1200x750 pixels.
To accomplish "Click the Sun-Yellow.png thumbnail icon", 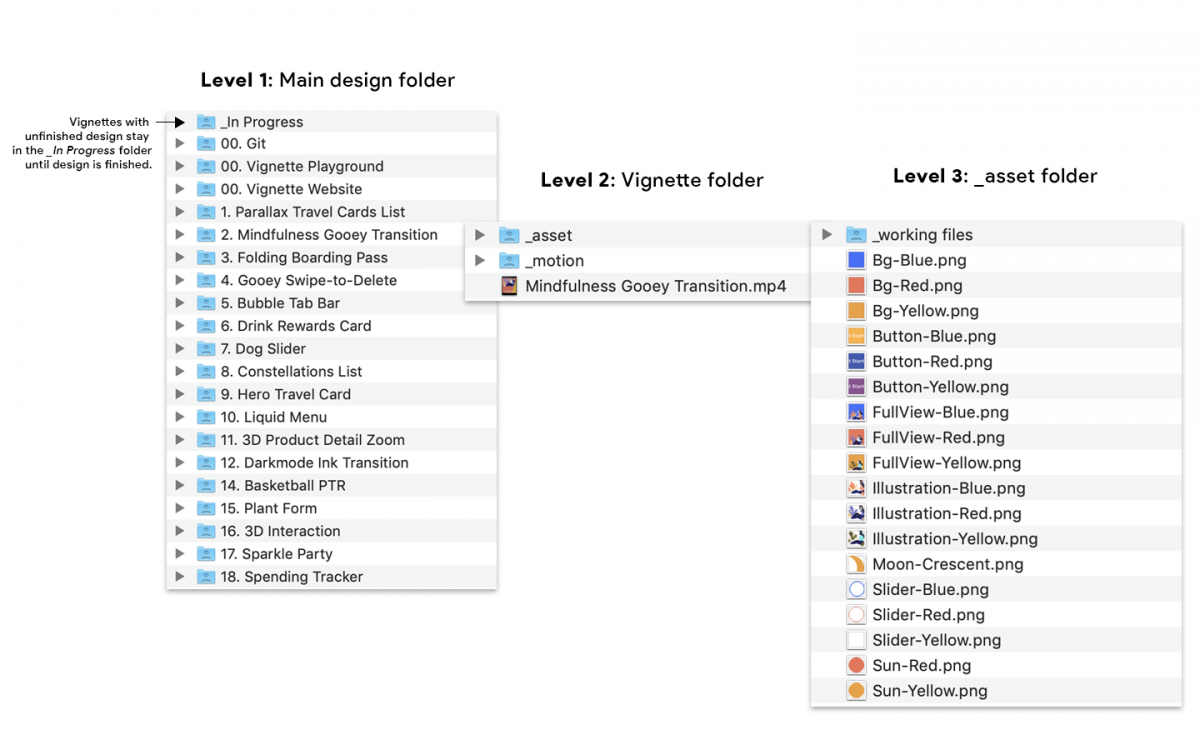I will [856, 690].
